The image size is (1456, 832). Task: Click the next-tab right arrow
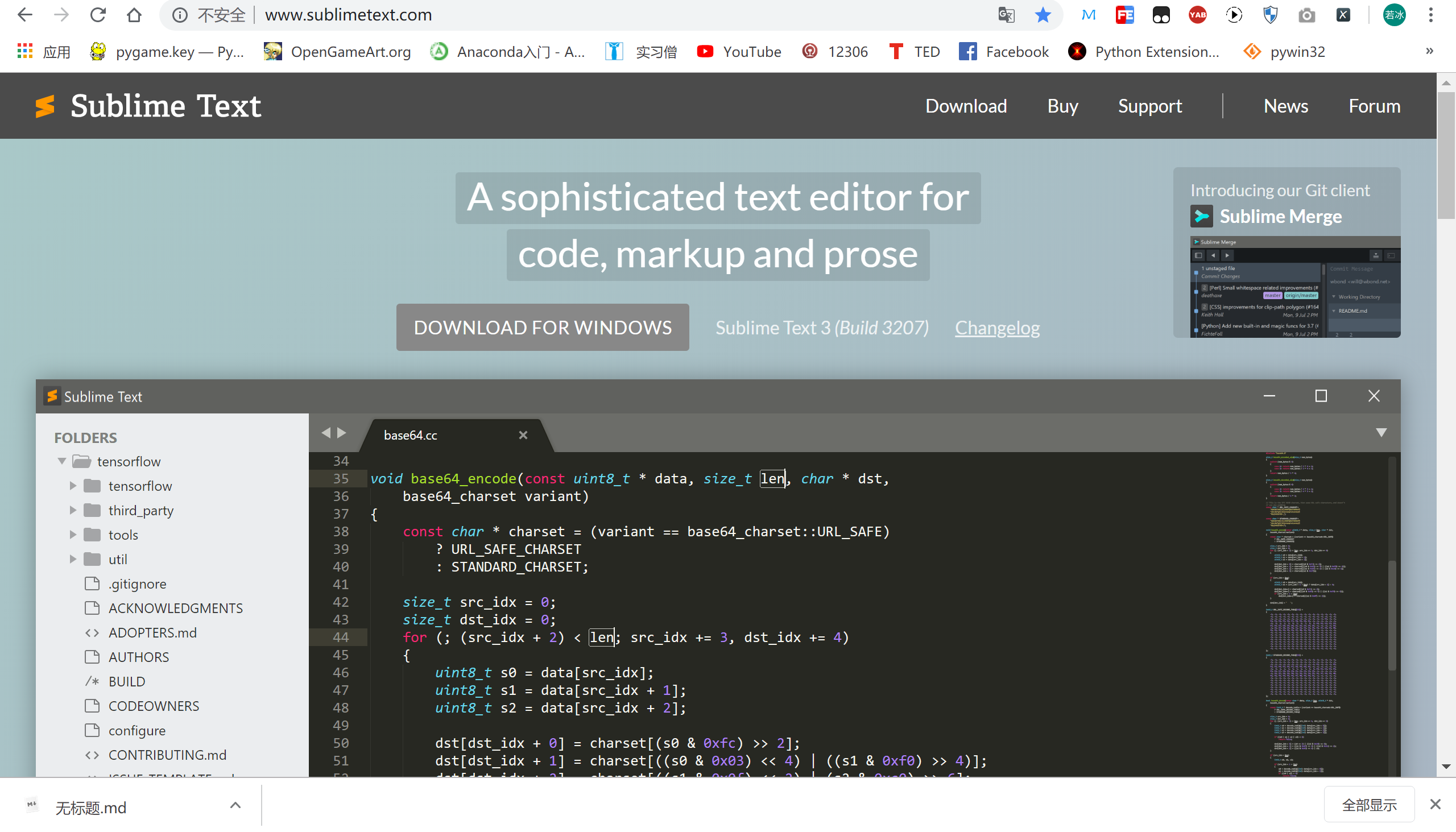[x=342, y=433]
